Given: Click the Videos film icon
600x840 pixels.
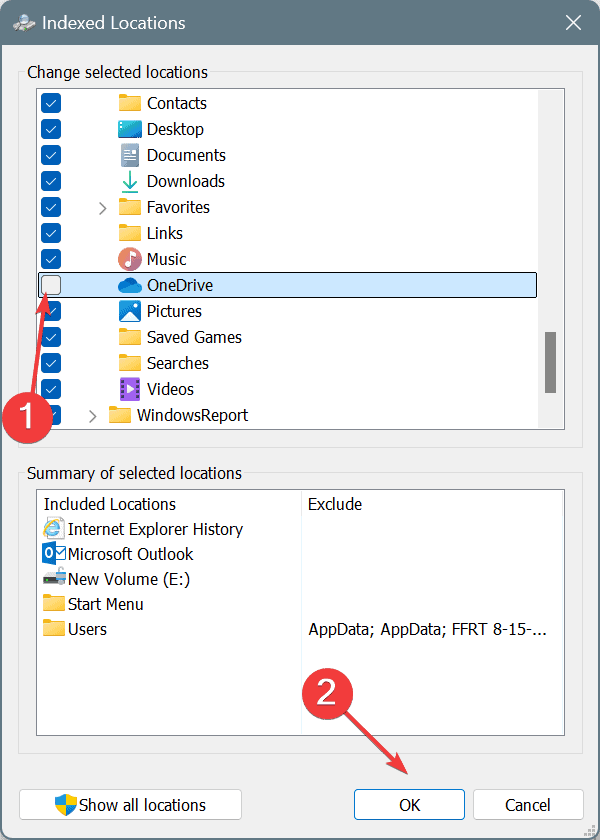Looking at the screenshot, I should click(130, 389).
